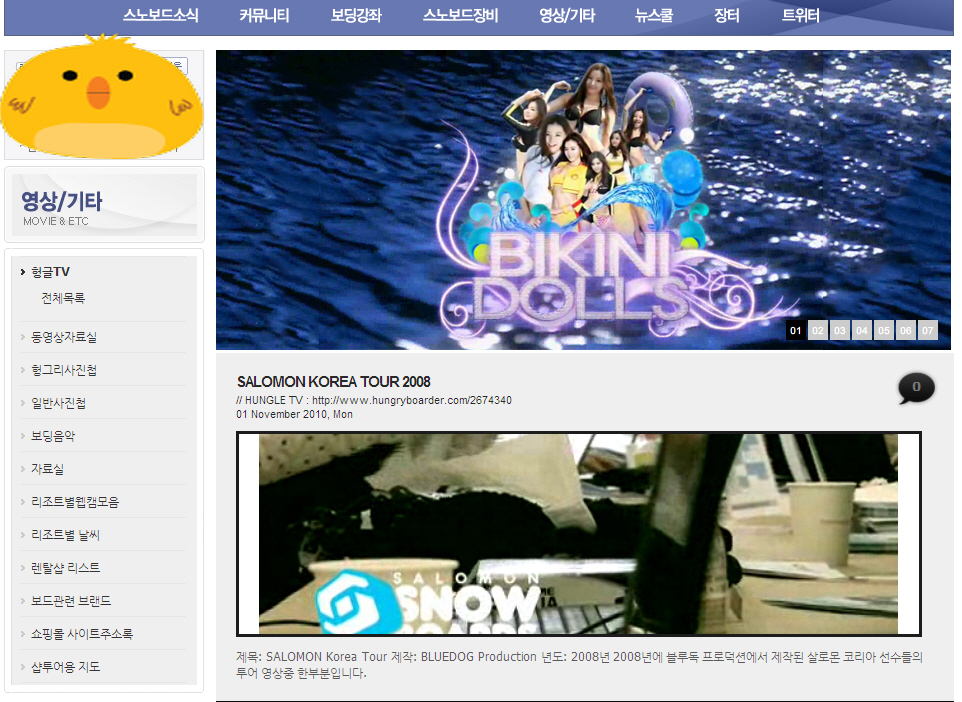Open 쇼핑몰 사이트주소록 in the sidebar

82,634
